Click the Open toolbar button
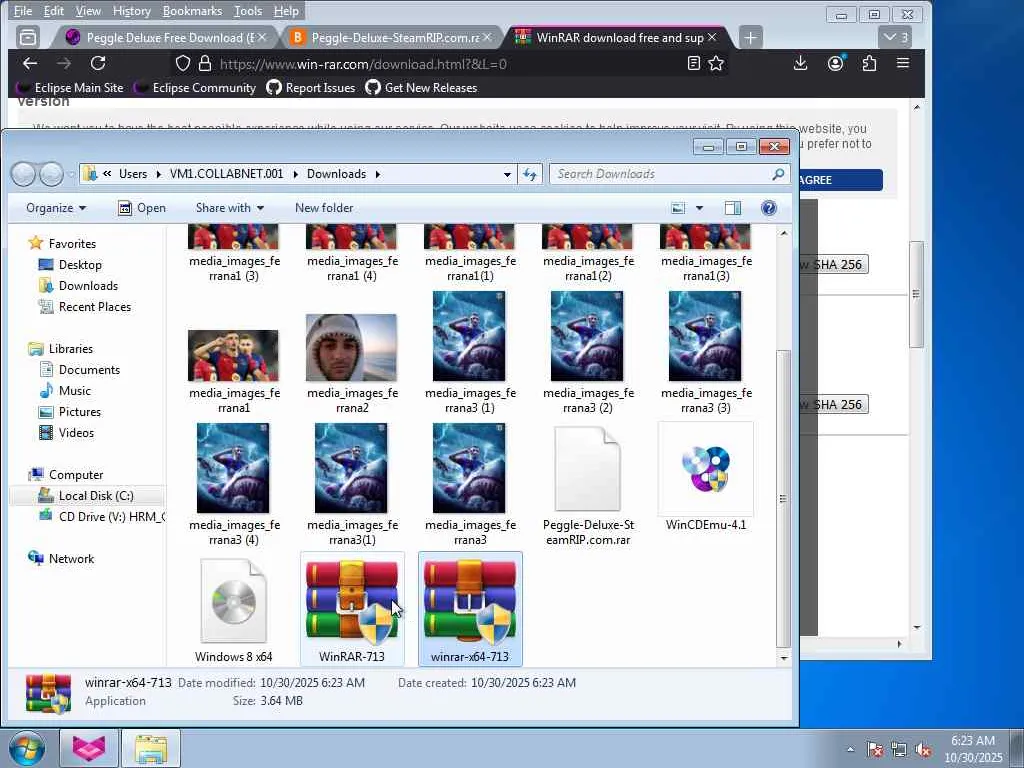This screenshot has width=1024, height=768. pyautogui.click(x=142, y=208)
